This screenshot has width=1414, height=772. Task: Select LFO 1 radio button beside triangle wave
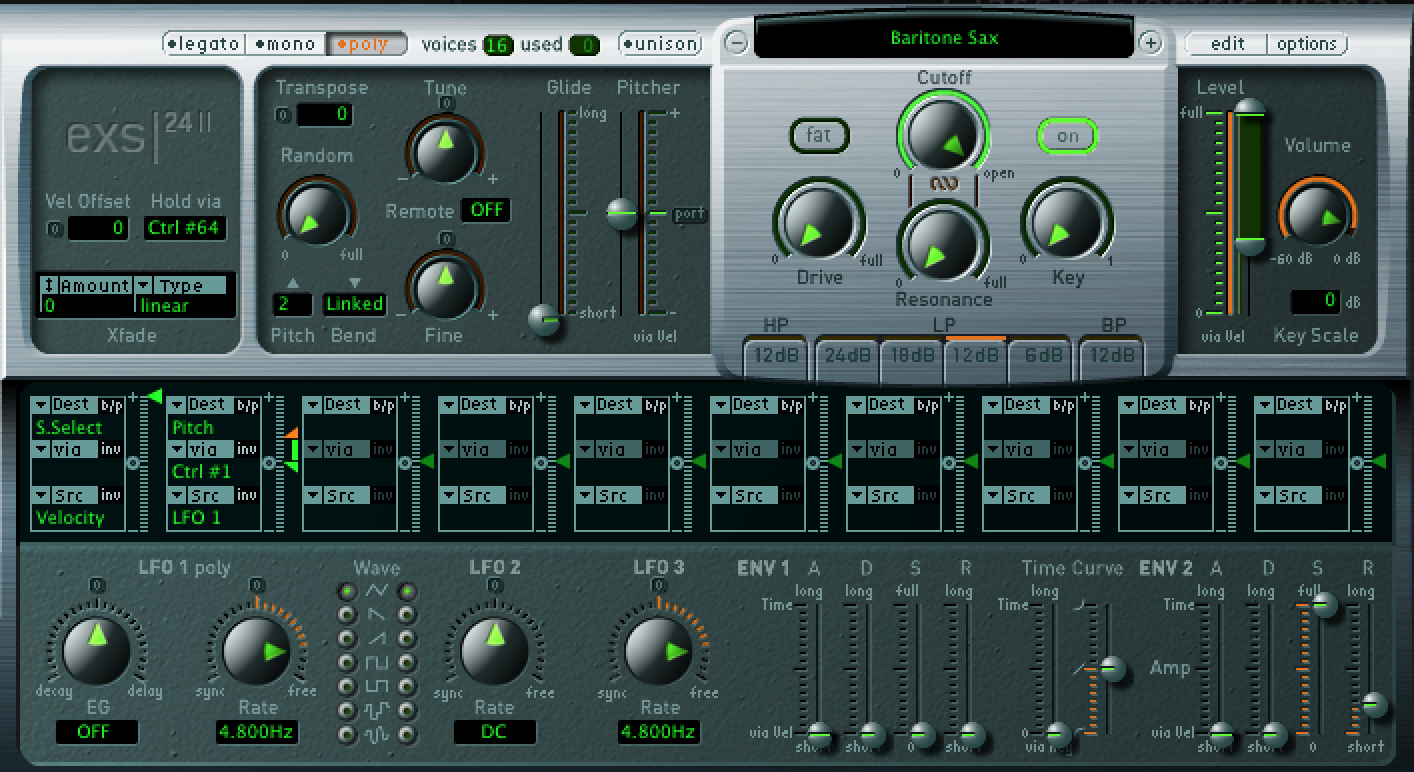(347, 591)
